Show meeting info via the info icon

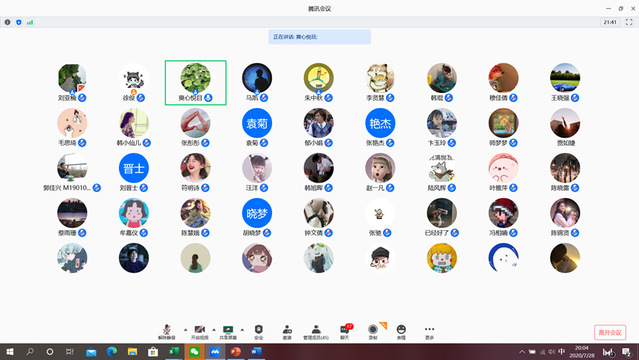(7, 22)
